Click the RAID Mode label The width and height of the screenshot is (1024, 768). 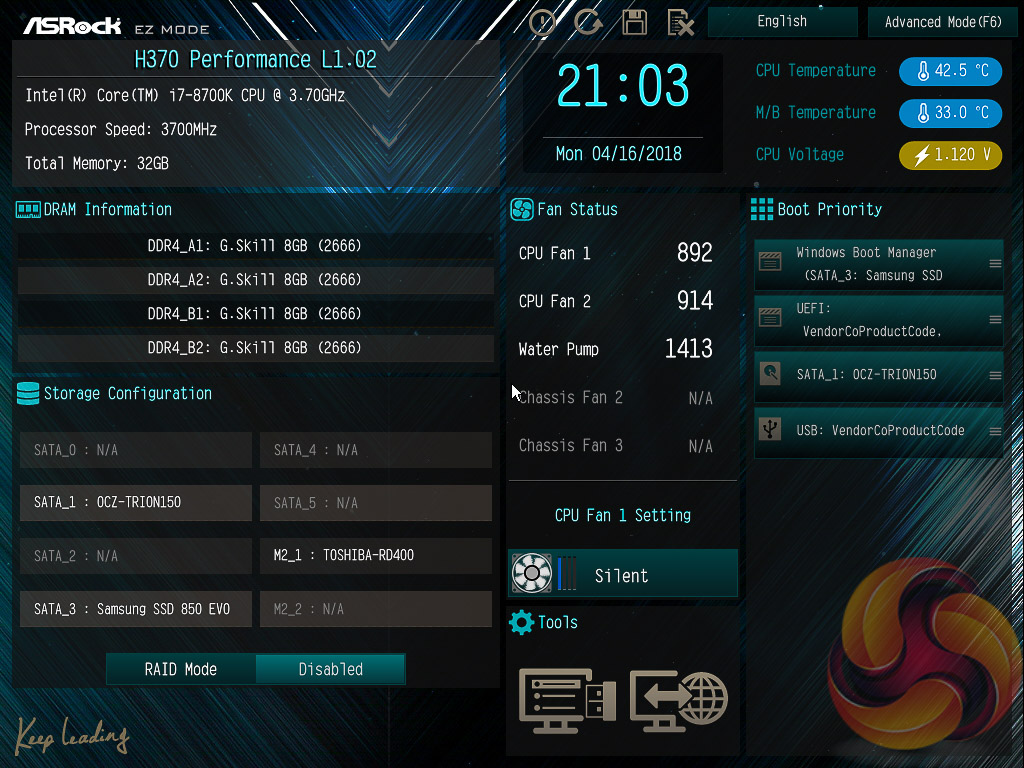(181, 669)
